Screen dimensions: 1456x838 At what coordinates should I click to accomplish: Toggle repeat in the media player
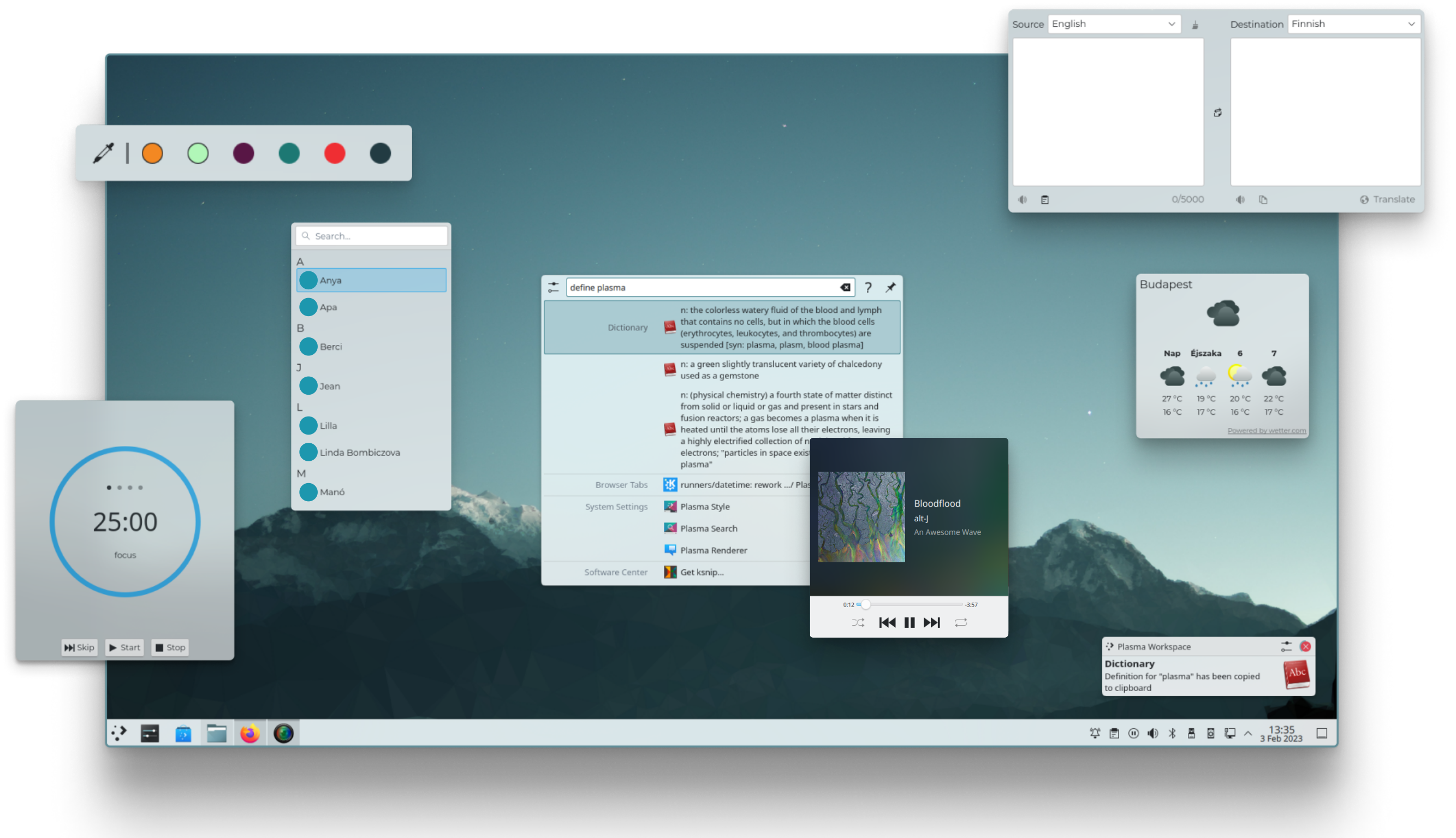coord(960,623)
